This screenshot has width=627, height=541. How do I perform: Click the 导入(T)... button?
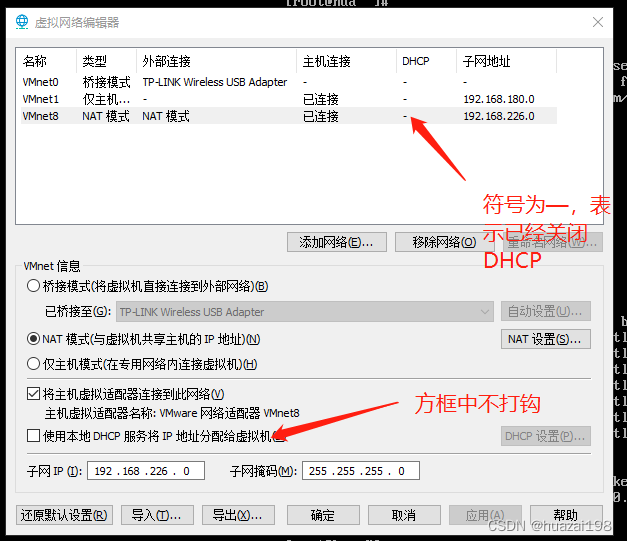pos(157,515)
